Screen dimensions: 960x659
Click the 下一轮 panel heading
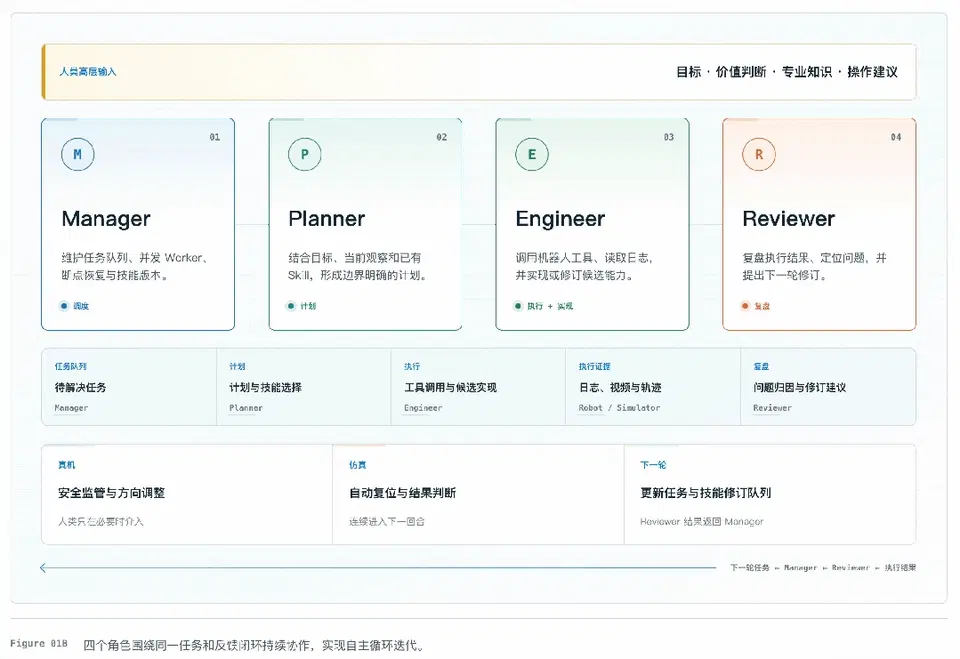pos(653,465)
